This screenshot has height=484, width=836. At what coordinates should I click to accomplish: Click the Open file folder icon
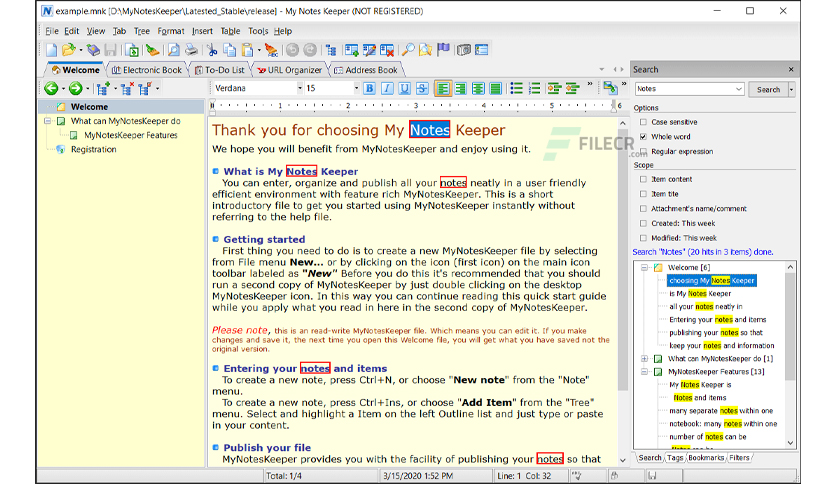pos(68,50)
